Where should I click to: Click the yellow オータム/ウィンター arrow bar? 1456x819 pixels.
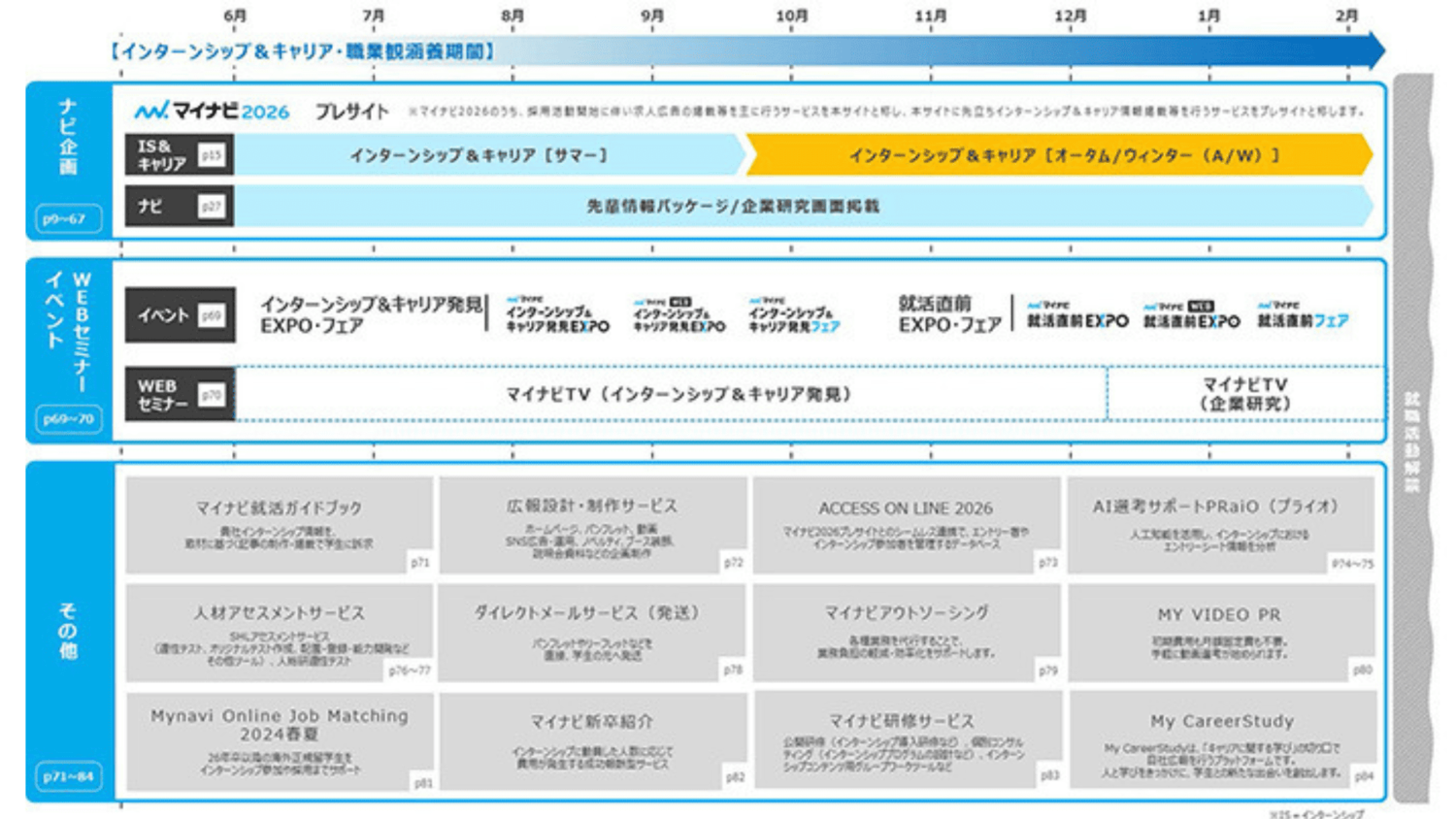tap(1060, 155)
